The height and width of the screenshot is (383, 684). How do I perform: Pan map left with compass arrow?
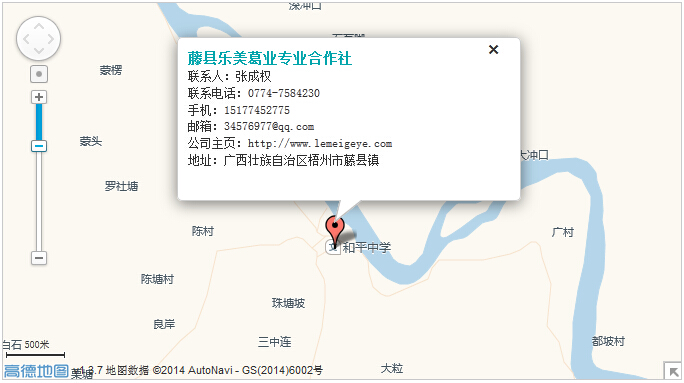26,39
